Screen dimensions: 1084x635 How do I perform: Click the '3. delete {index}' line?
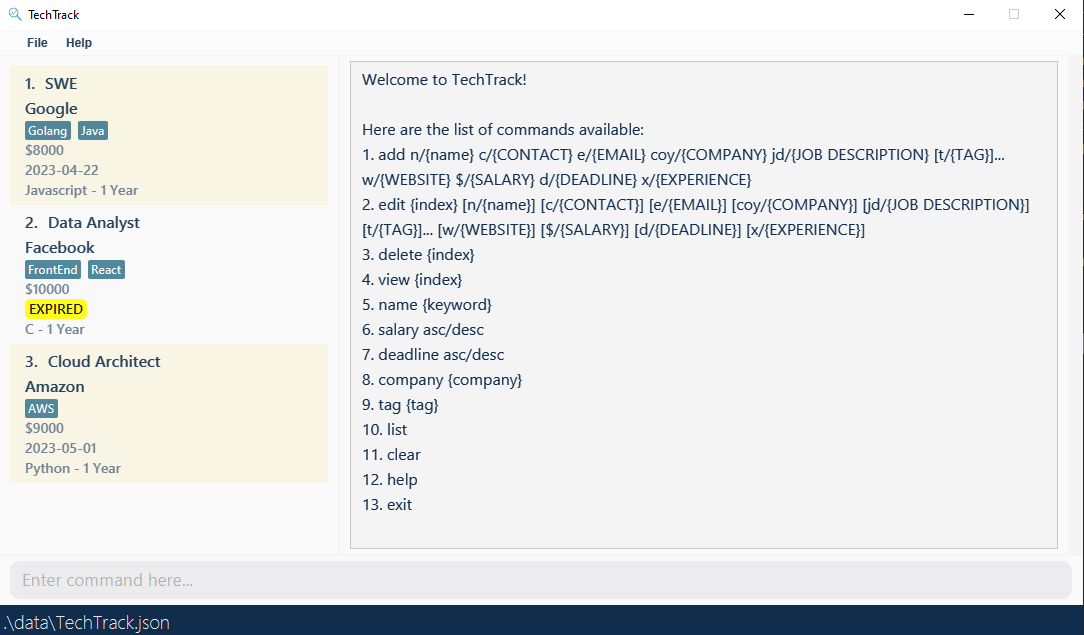coord(418,254)
